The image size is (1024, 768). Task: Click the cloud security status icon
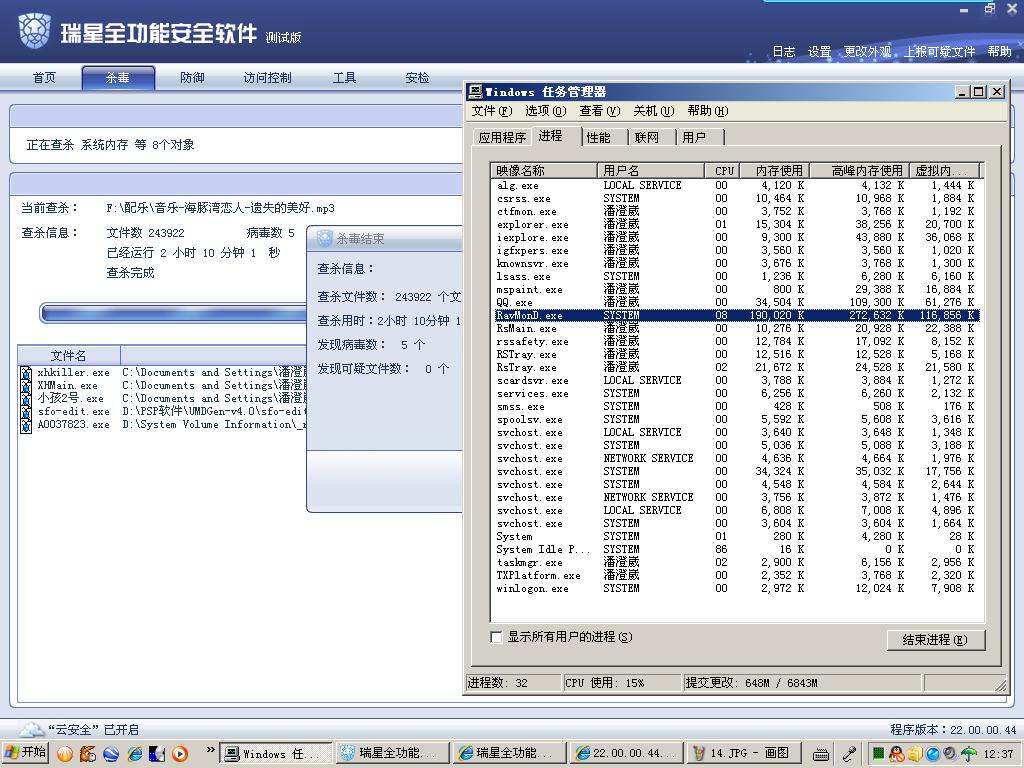(31, 729)
